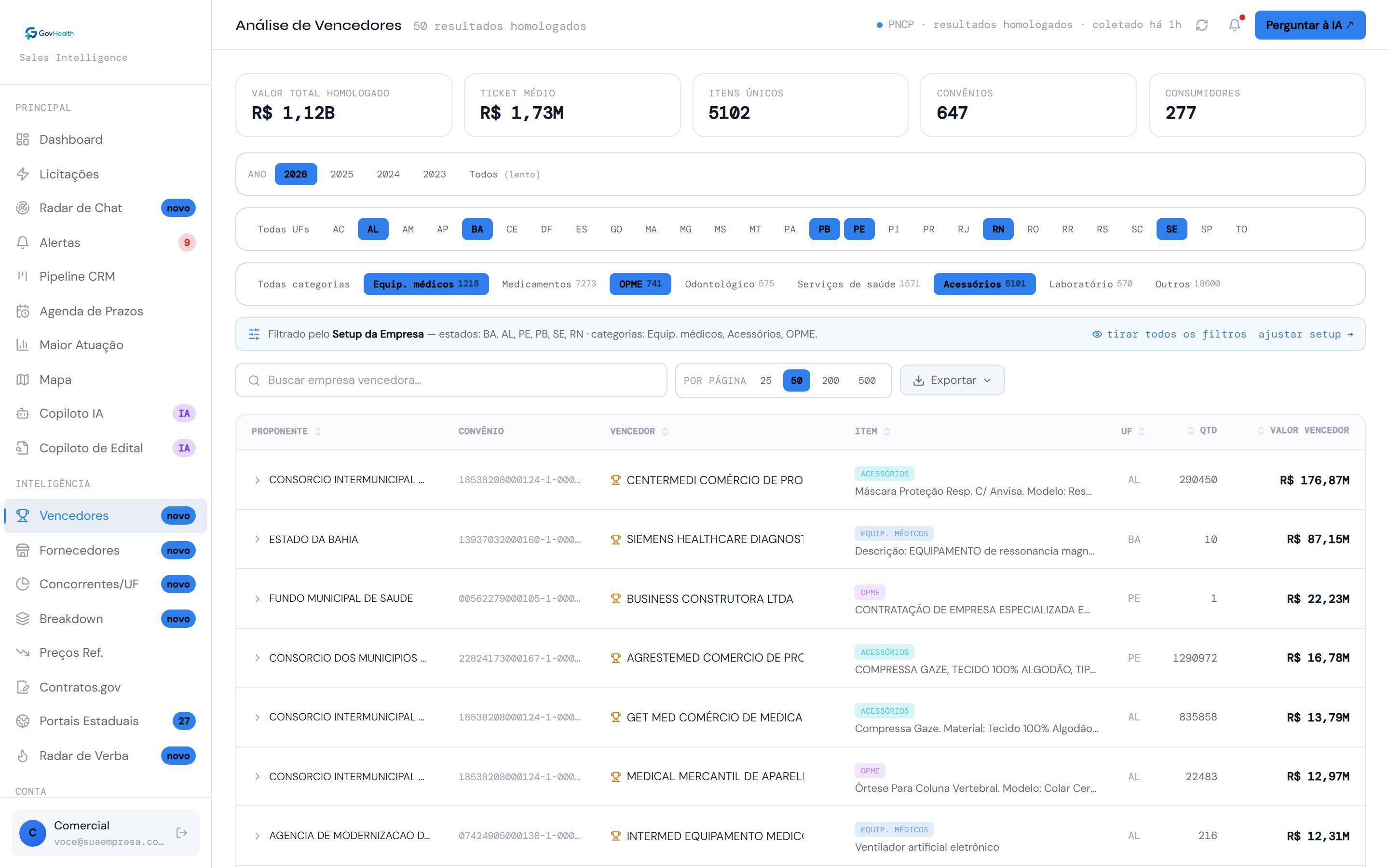Open Fornecedores in sidebar
The height and width of the screenshot is (868, 1389).
click(x=106, y=550)
